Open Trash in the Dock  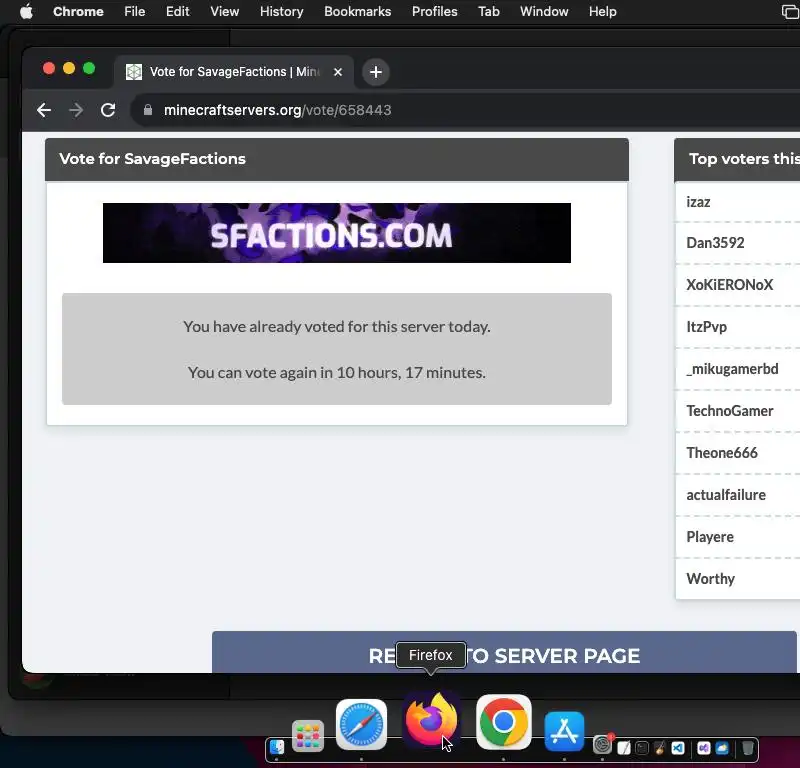[747, 748]
